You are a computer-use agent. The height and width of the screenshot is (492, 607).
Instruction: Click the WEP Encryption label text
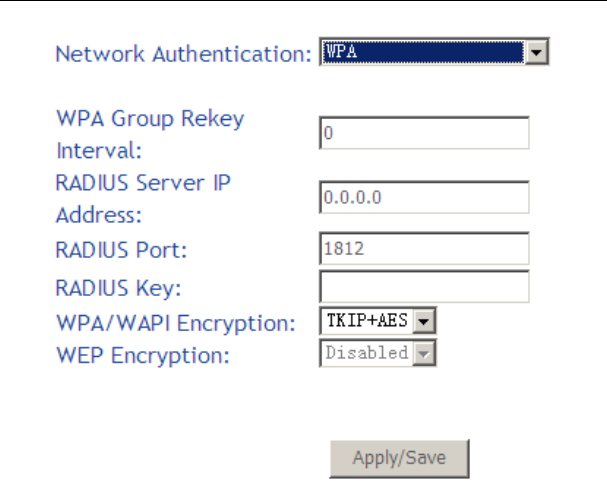pyautogui.click(x=142, y=354)
